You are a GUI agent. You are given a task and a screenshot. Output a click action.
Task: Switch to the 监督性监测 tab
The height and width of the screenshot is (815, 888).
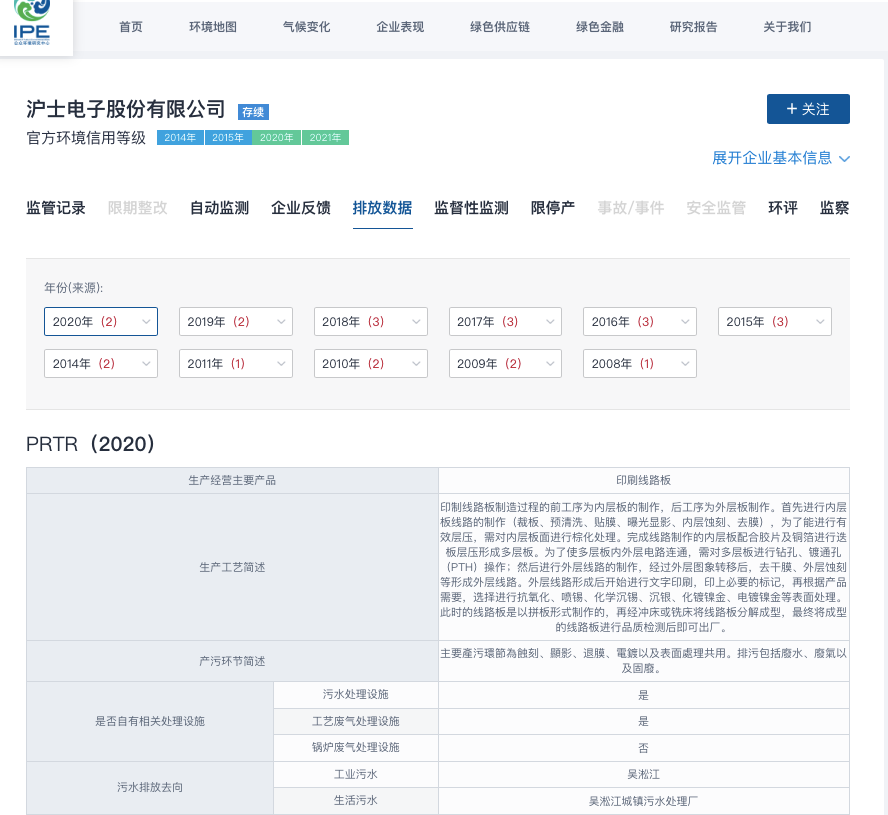[x=471, y=208]
